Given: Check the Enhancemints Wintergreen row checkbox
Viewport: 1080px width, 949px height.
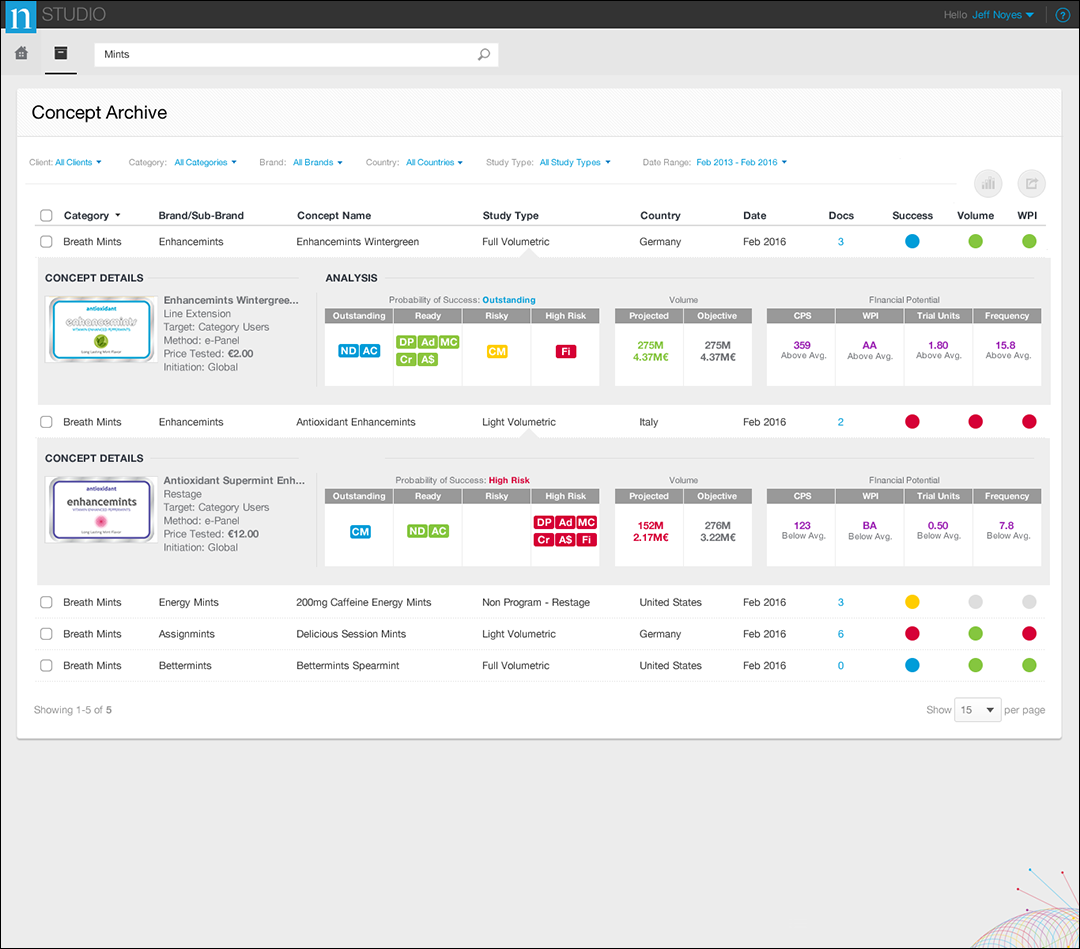Looking at the screenshot, I should [x=46, y=242].
